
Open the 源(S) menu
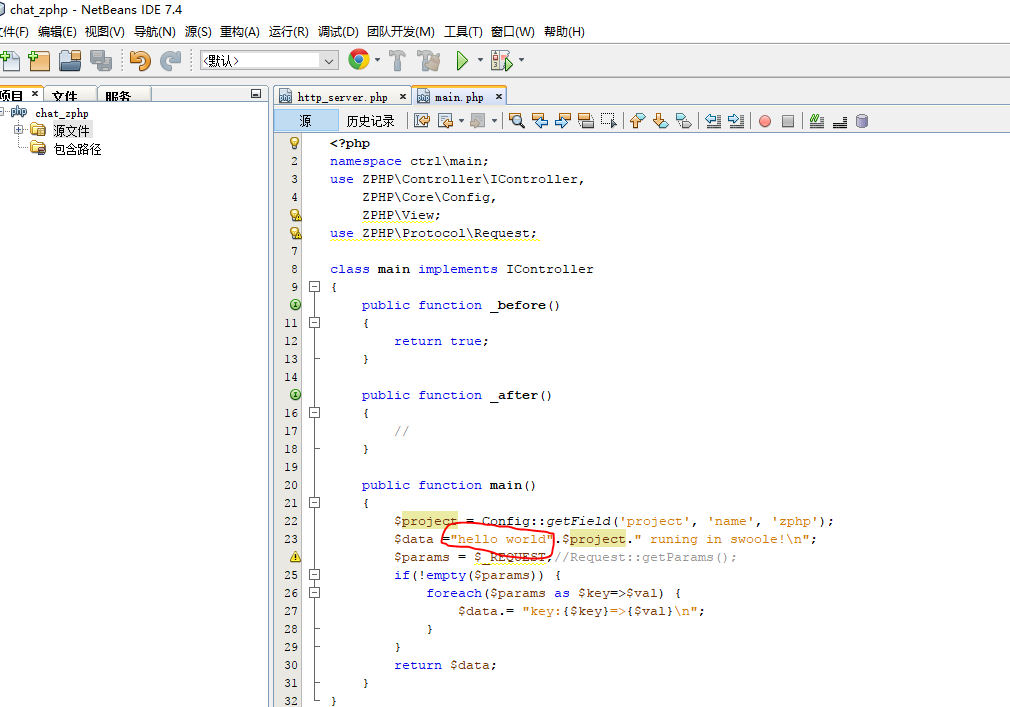pyautogui.click(x=198, y=32)
